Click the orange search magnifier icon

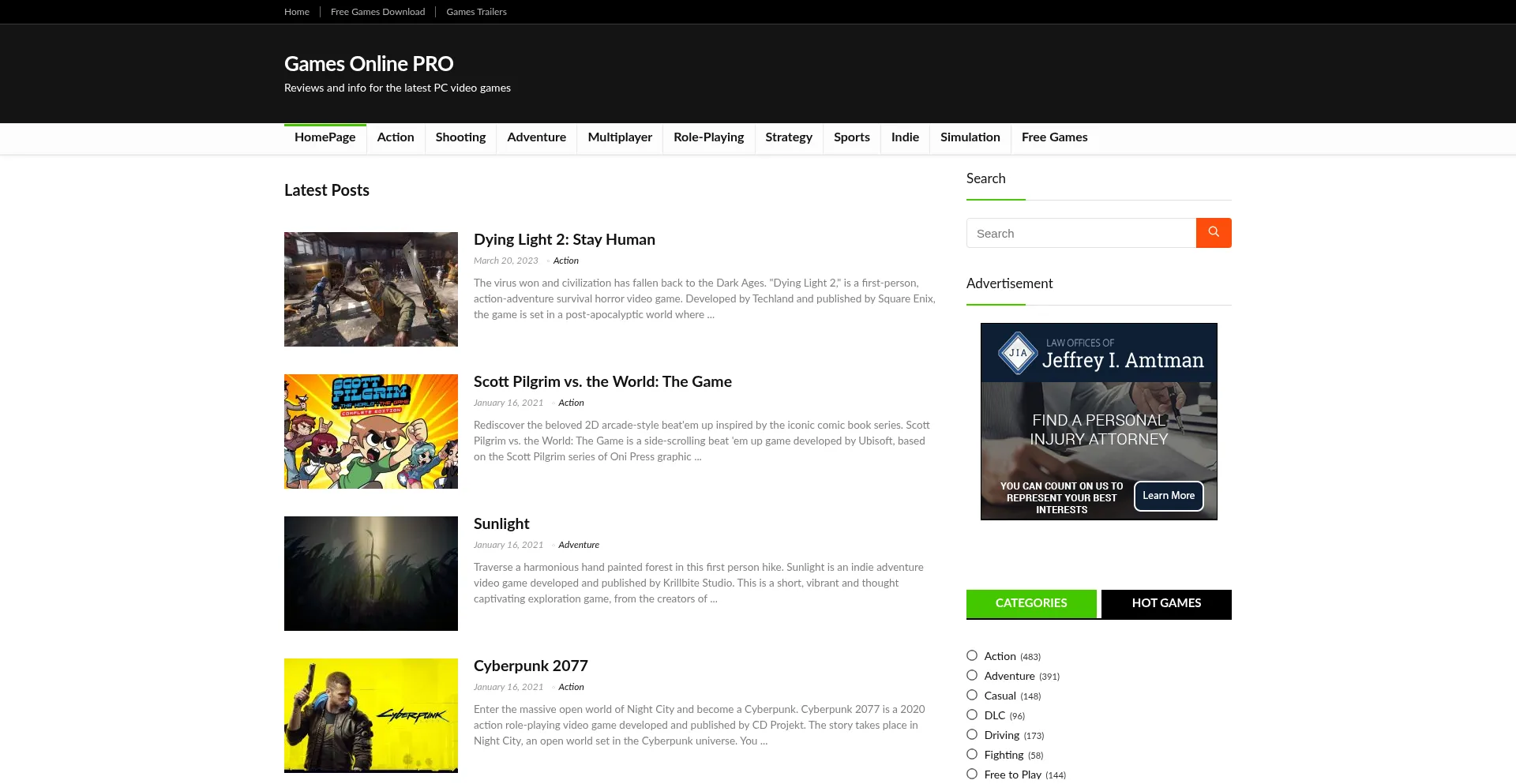pyautogui.click(x=1214, y=233)
